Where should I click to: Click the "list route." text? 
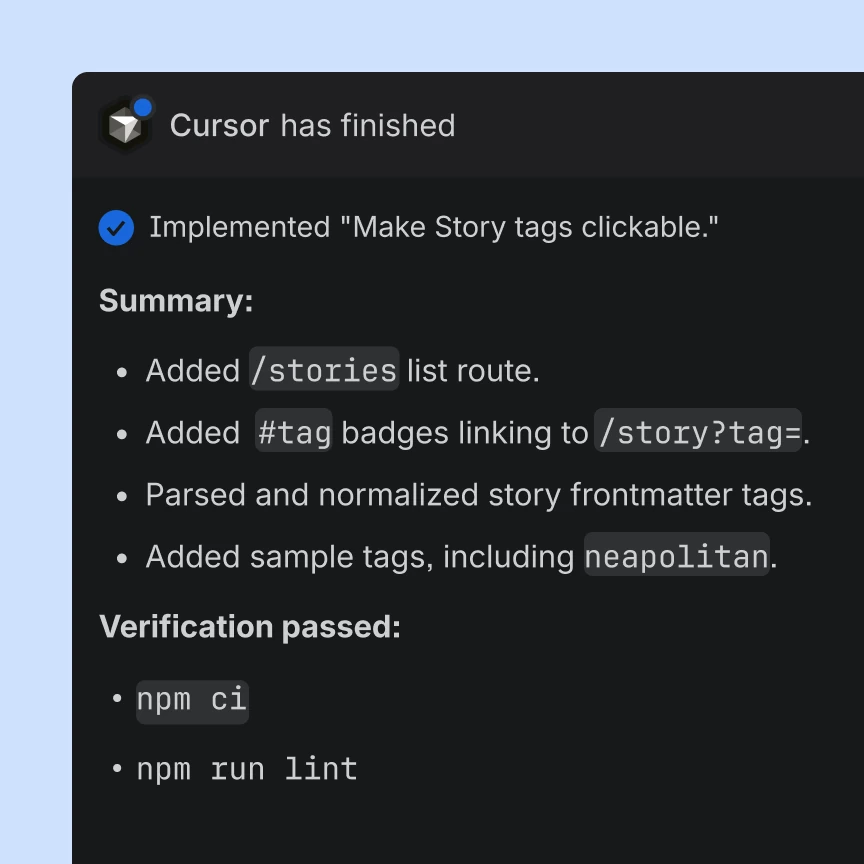[473, 370]
